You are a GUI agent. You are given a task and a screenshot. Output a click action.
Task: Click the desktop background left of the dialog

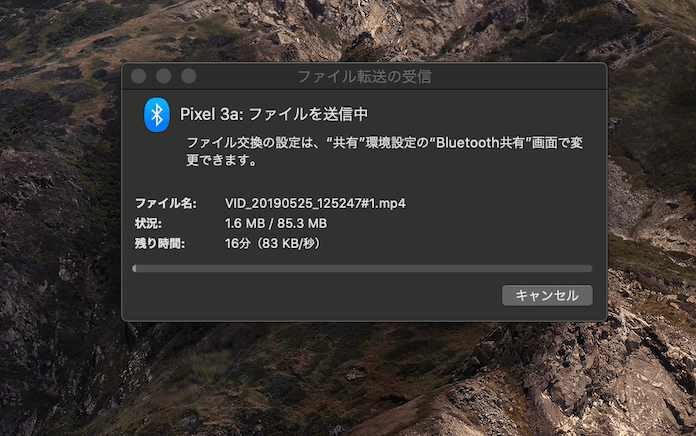point(60,191)
